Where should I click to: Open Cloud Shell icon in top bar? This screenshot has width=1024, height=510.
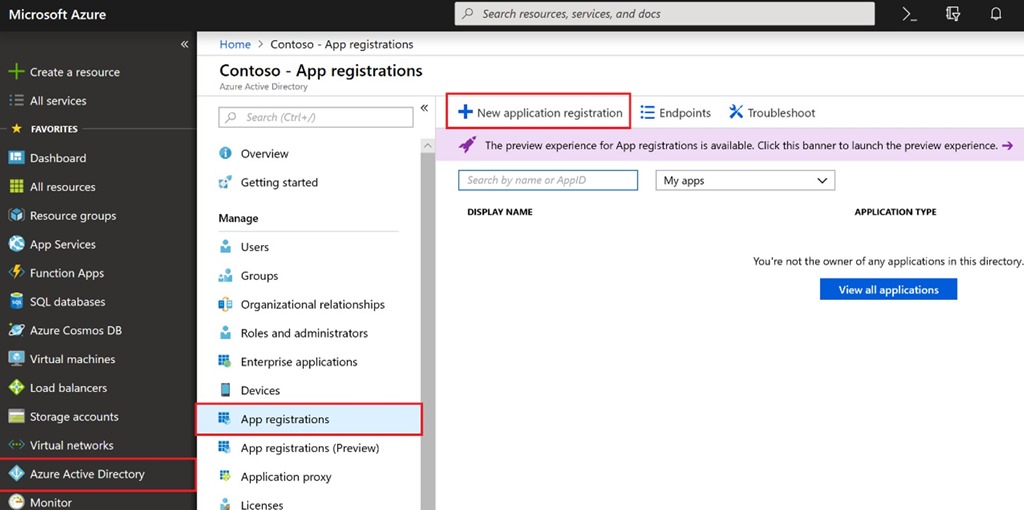pyautogui.click(x=910, y=14)
